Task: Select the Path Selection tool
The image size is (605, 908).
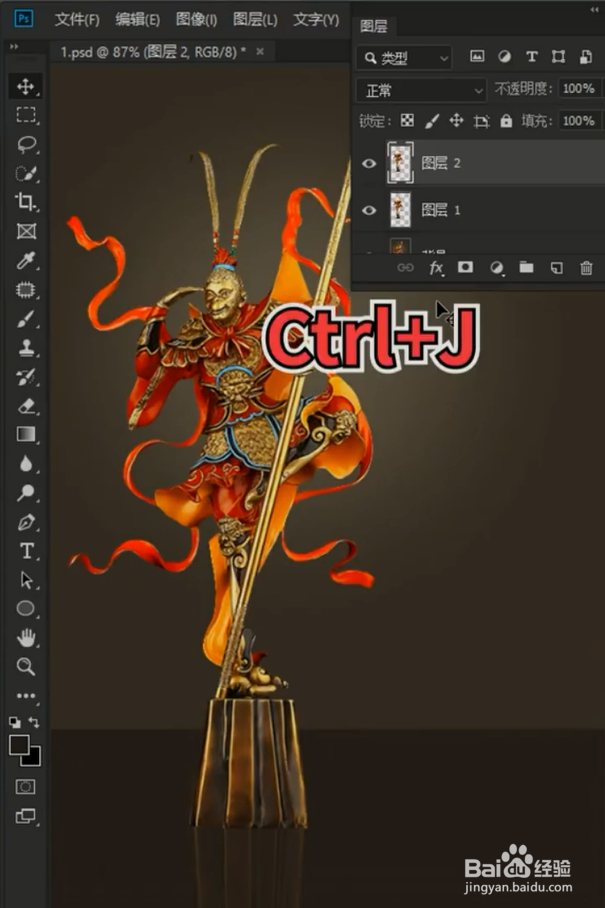Action: pyautogui.click(x=25, y=580)
